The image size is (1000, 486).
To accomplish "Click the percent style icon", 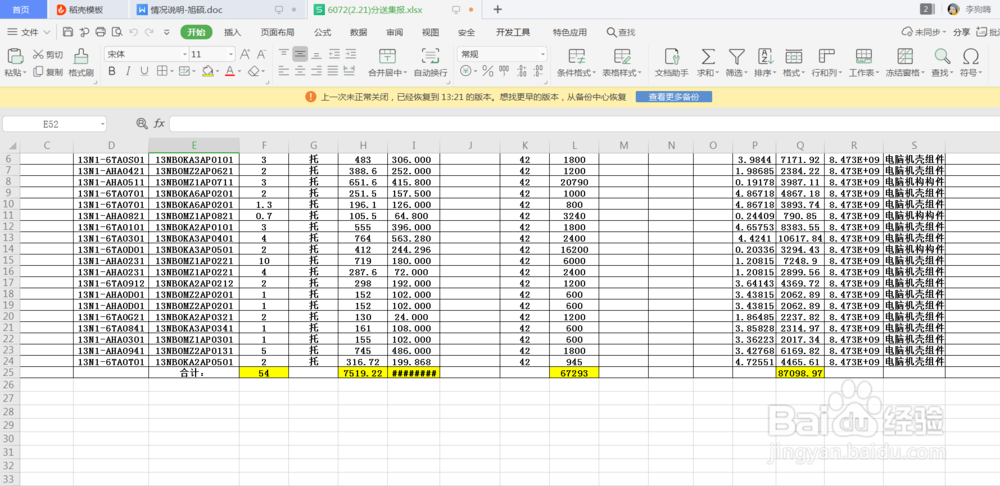I will click(x=488, y=71).
